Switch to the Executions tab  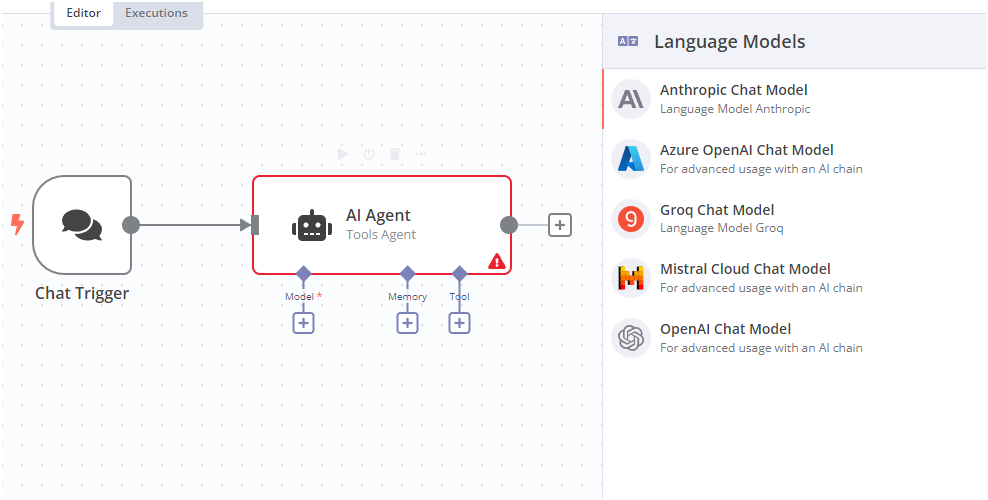pos(156,13)
